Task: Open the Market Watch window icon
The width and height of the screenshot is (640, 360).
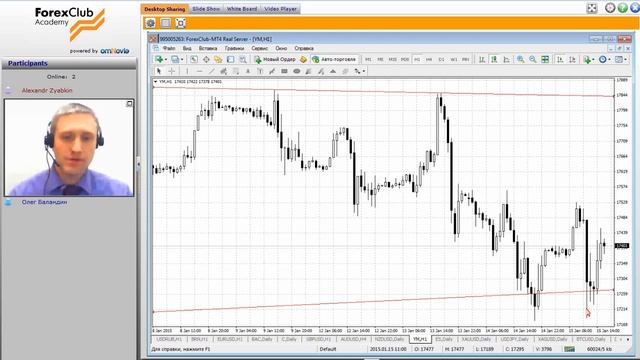Action: click(x=194, y=60)
